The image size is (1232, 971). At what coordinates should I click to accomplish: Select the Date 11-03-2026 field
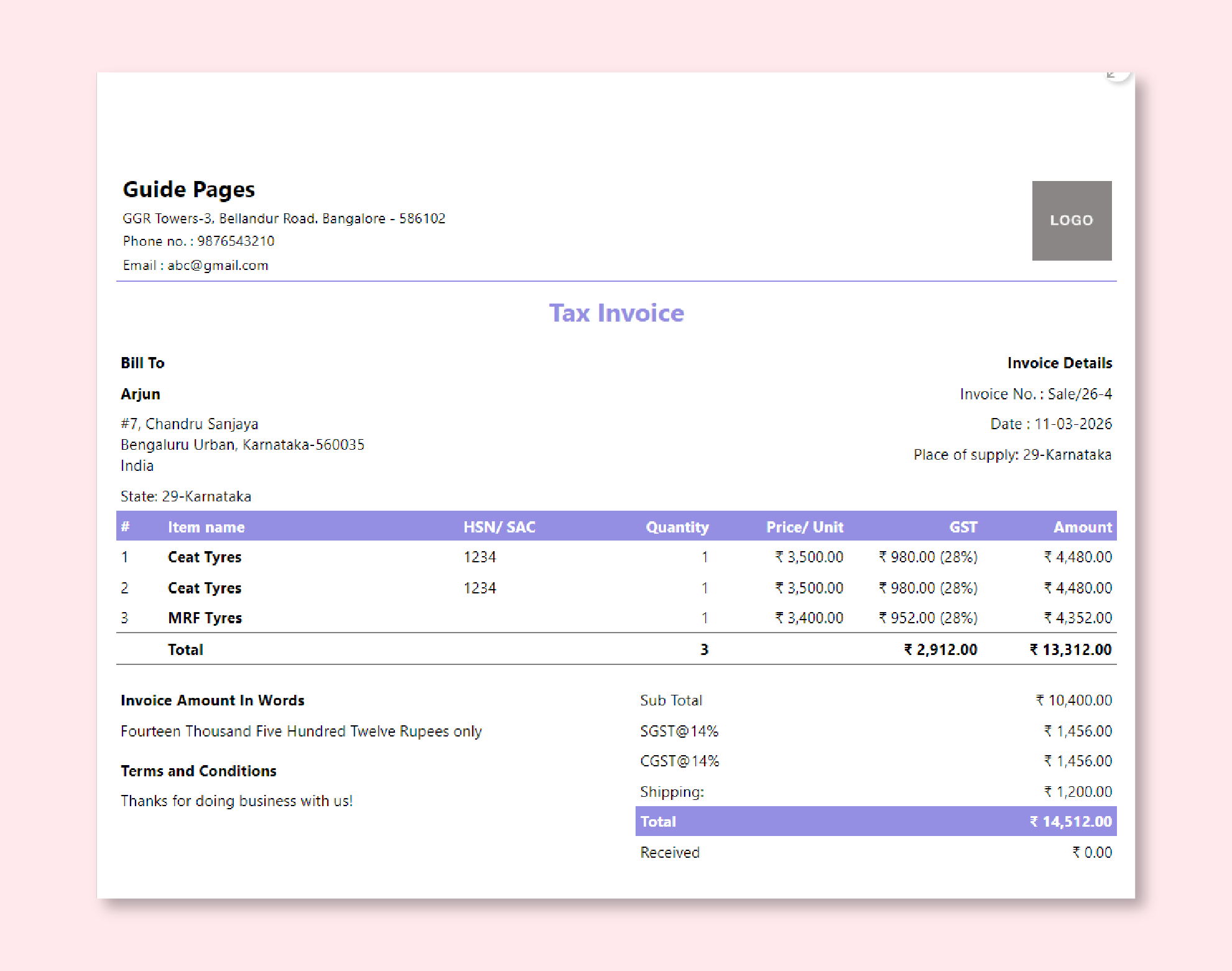pyautogui.click(x=1050, y=424)
